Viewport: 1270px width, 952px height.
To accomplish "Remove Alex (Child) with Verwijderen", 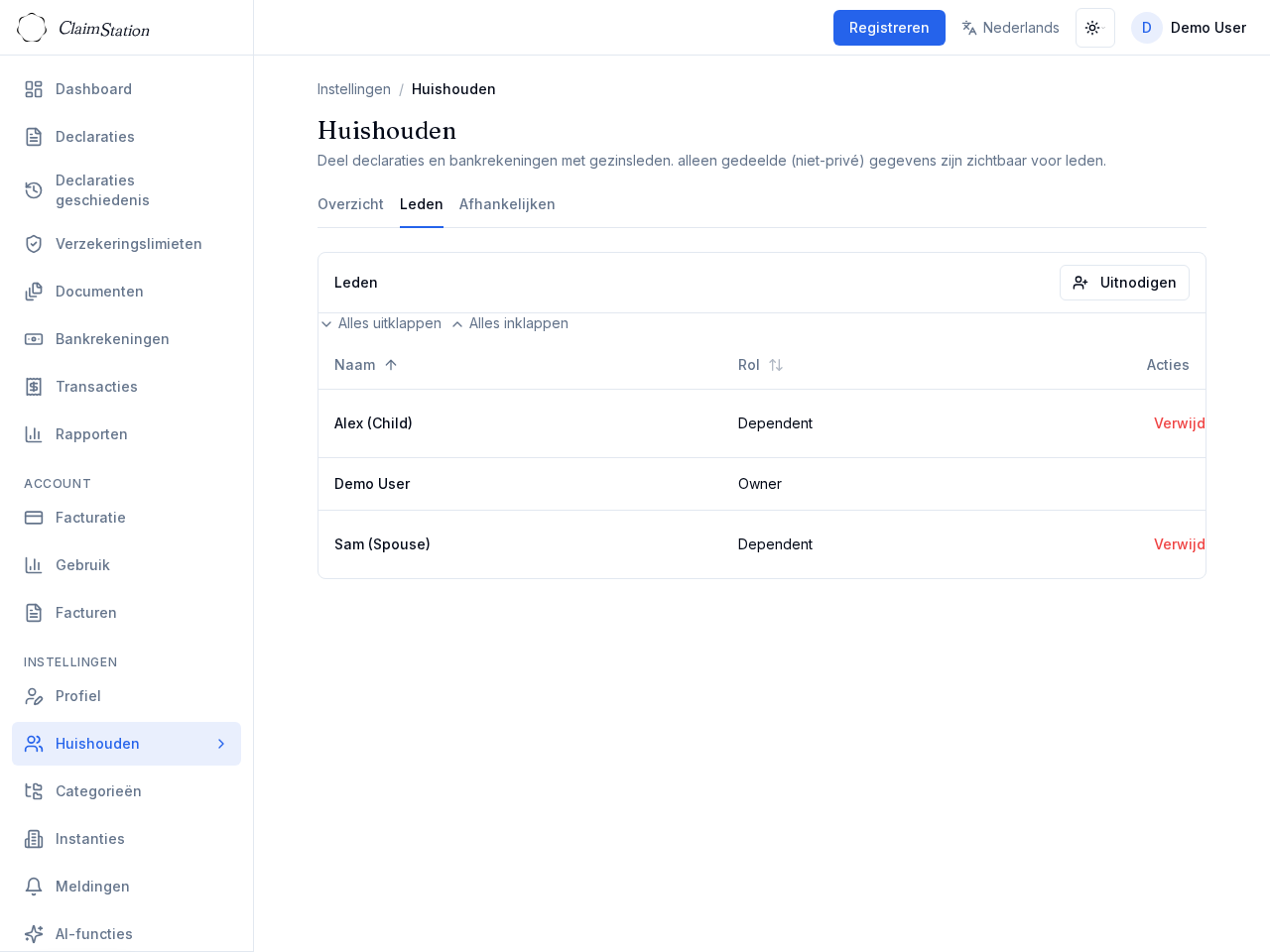I will click(x=1179, y=423).
